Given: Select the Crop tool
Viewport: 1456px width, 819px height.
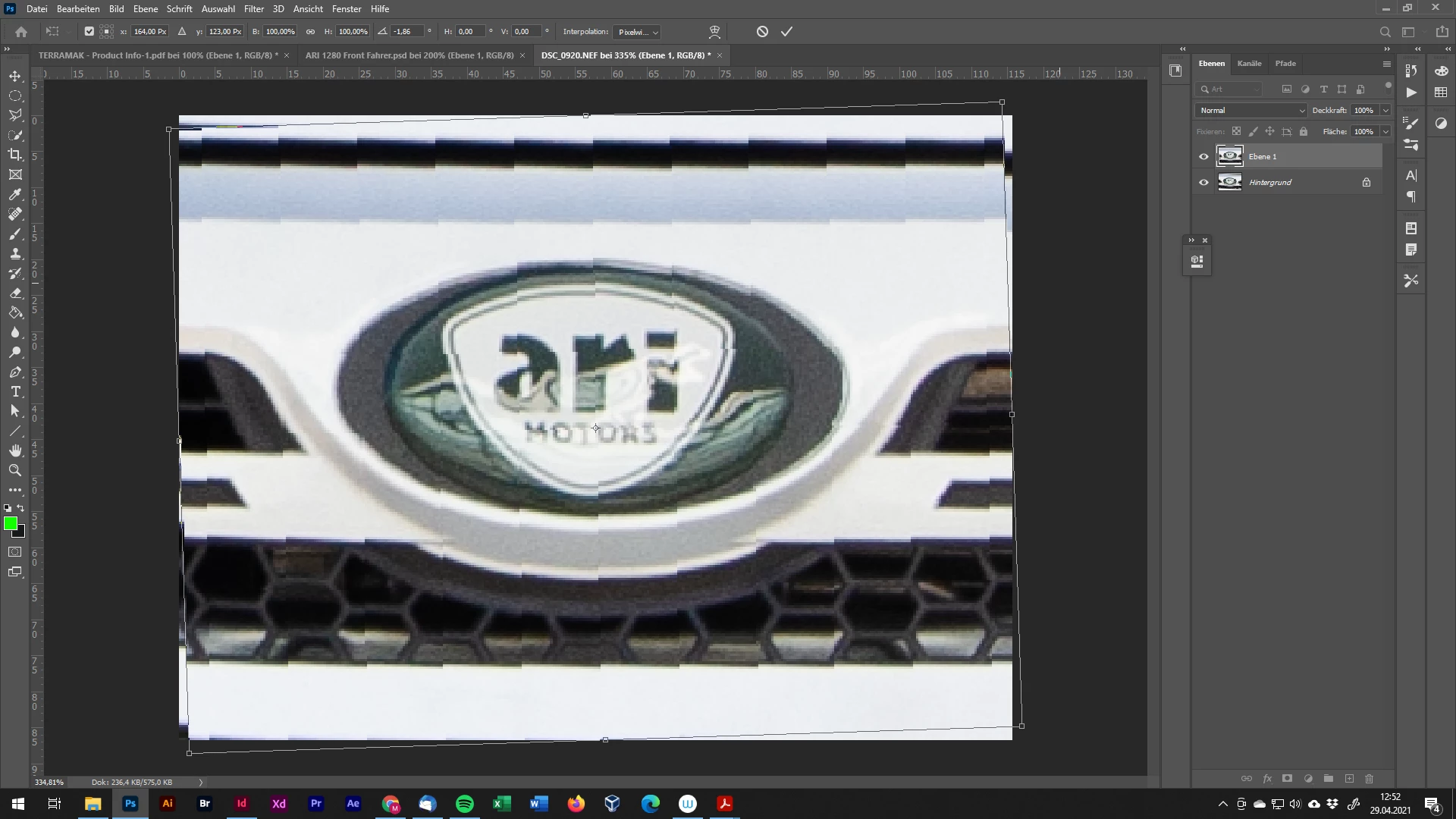Looking at the screenshot, I should coord(15,155).
